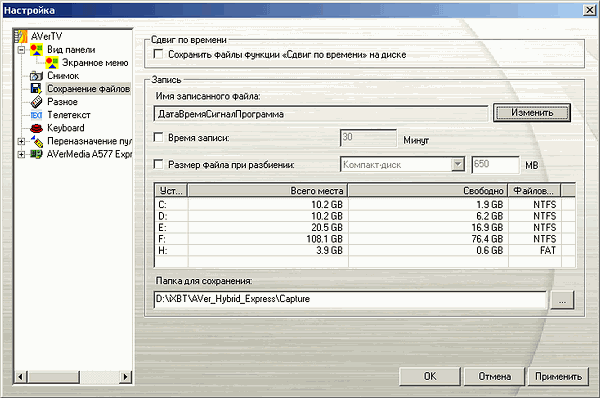Expand the AVerMedia A577 node
600x398 pixels.
pyautogui.click(x=21, y=154)
